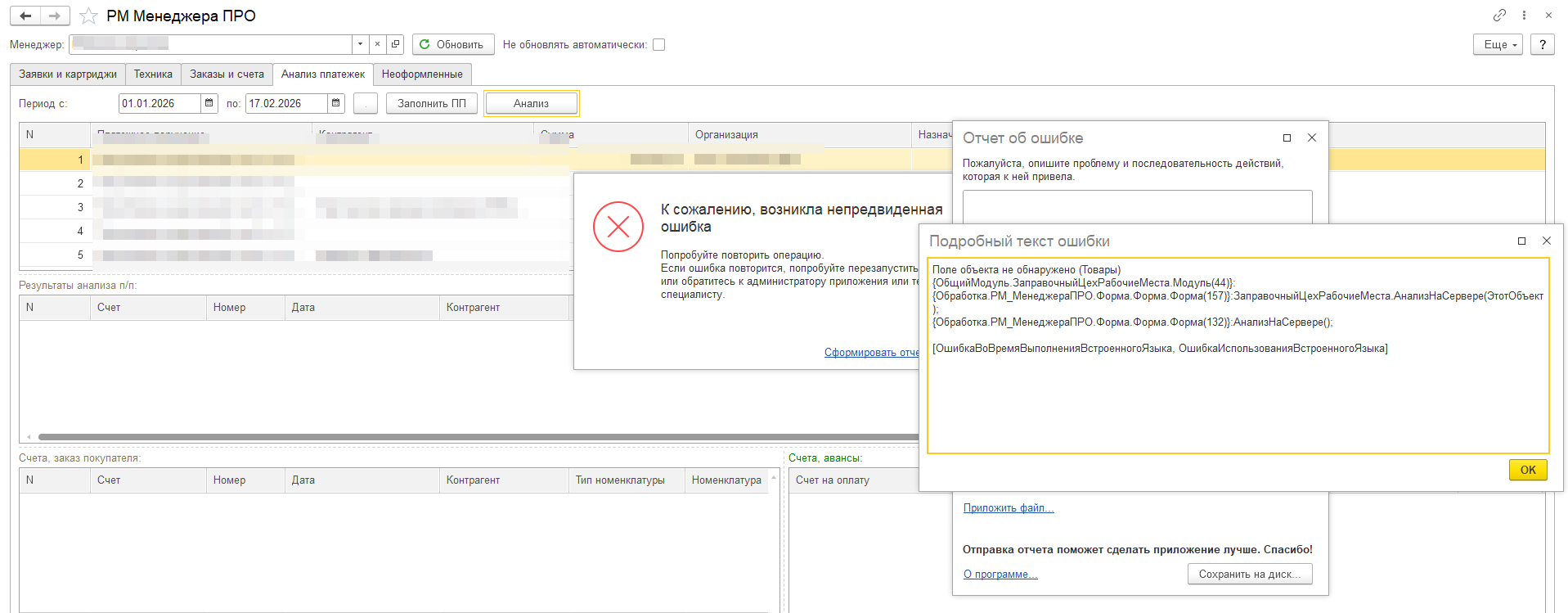
Task: Switch to the 'Заявки и картриджи' tab
Action: 68,74
